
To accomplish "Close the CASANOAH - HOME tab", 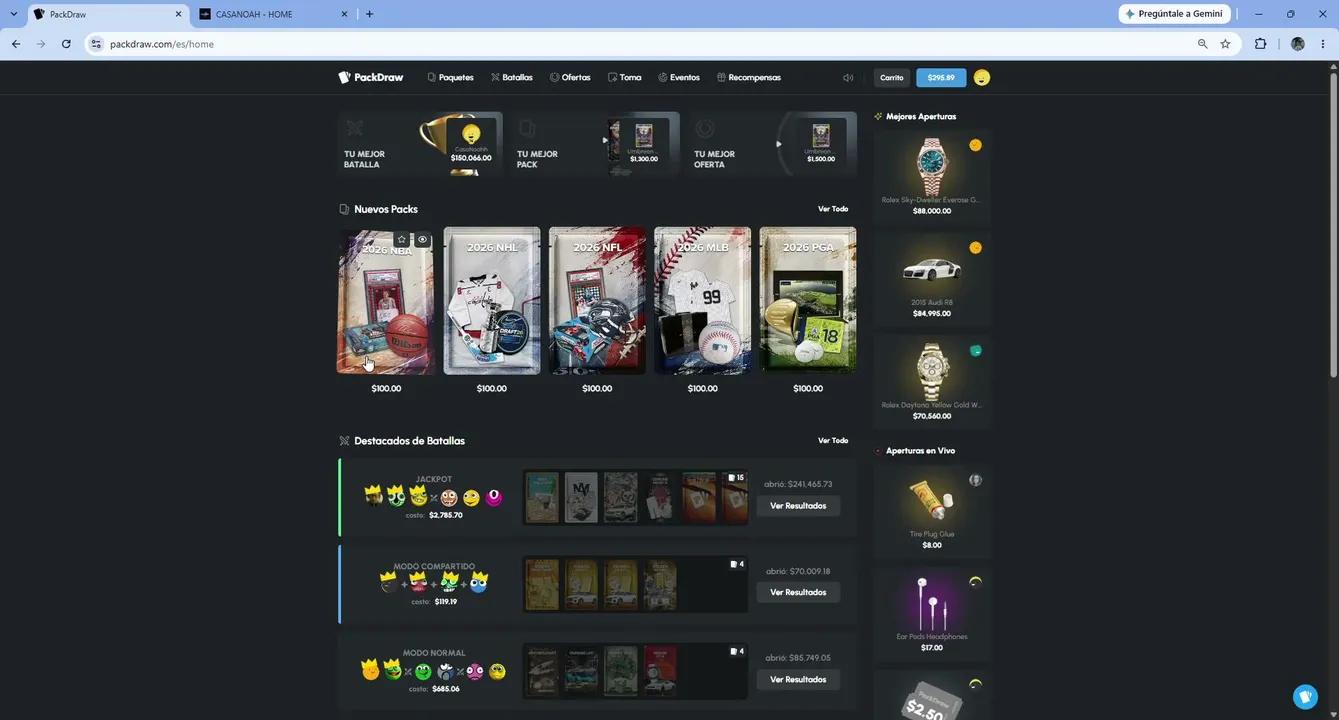I will point(345,14).
